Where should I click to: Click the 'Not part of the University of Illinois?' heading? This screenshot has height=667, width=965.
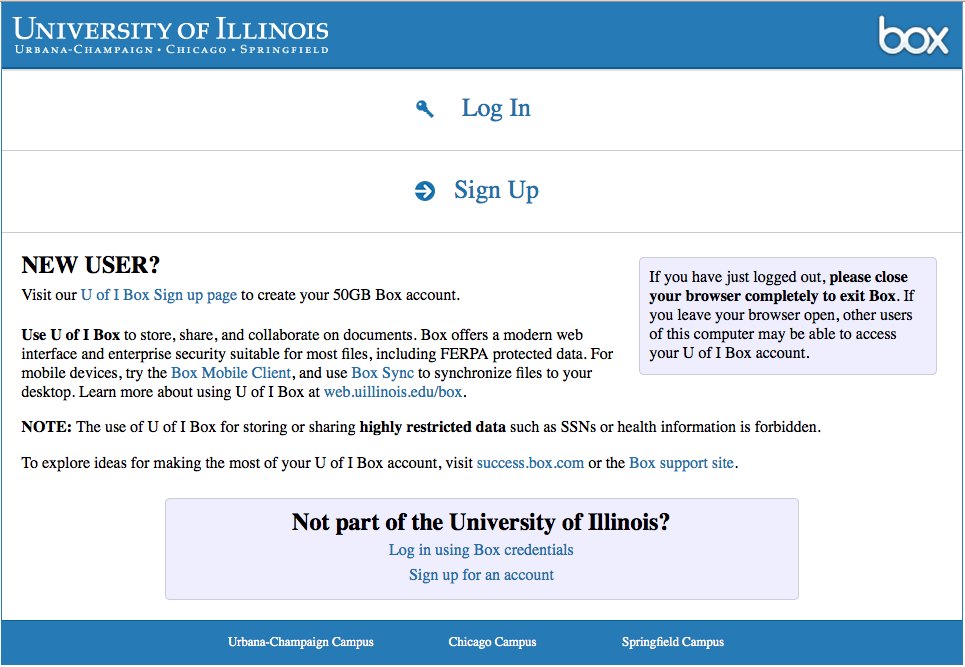click(x=481, y=522)
